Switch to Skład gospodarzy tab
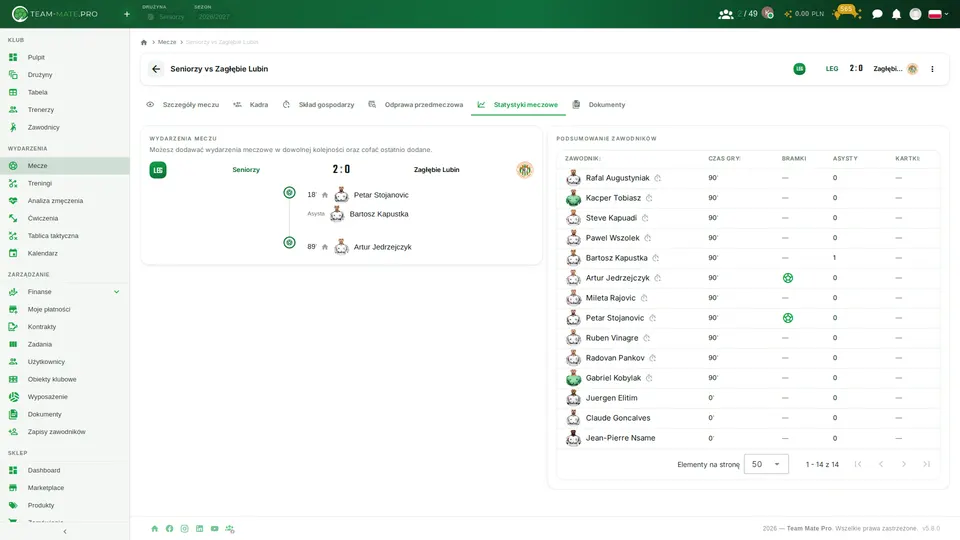This screenshot has height=540, width=960. (319, 105)
